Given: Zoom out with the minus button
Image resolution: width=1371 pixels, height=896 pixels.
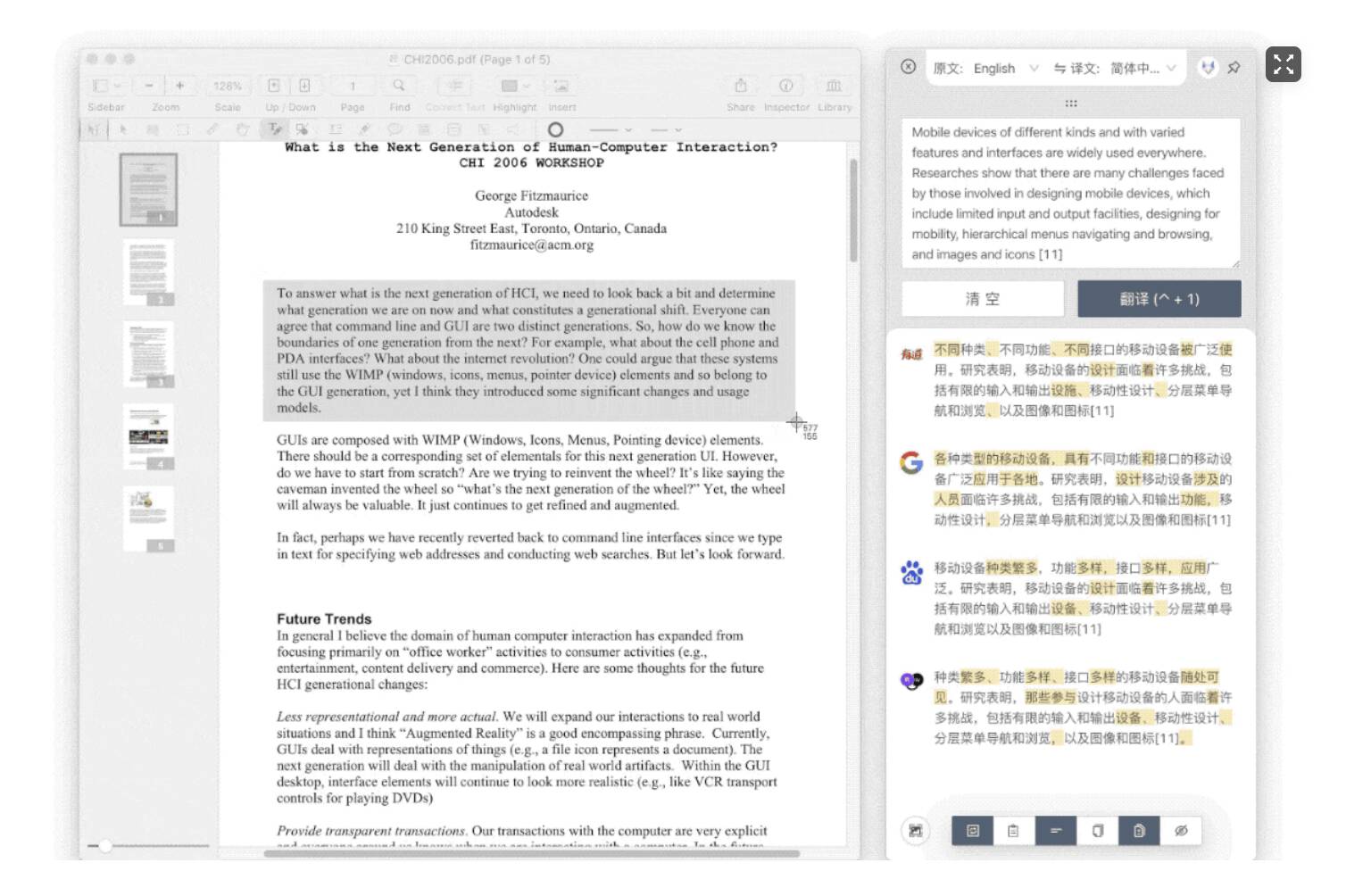Looking at the screenshot, I should coord(149,86).
